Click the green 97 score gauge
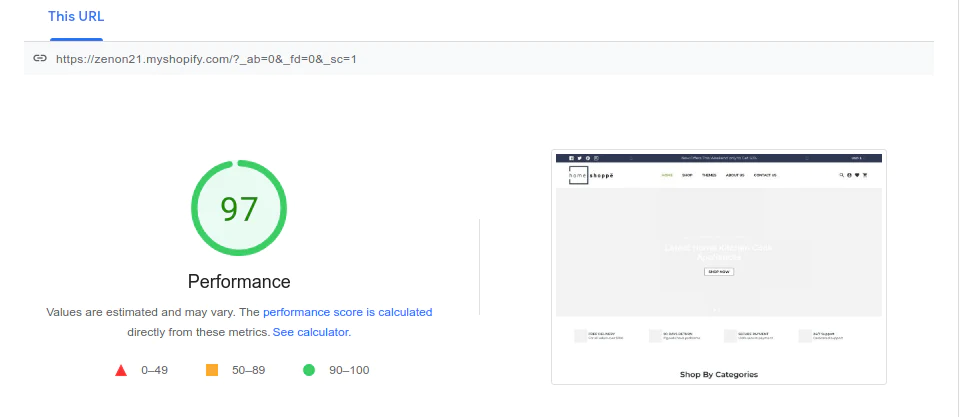The height and width of the screenshot is (417, 961). click(x=239, y=208)
